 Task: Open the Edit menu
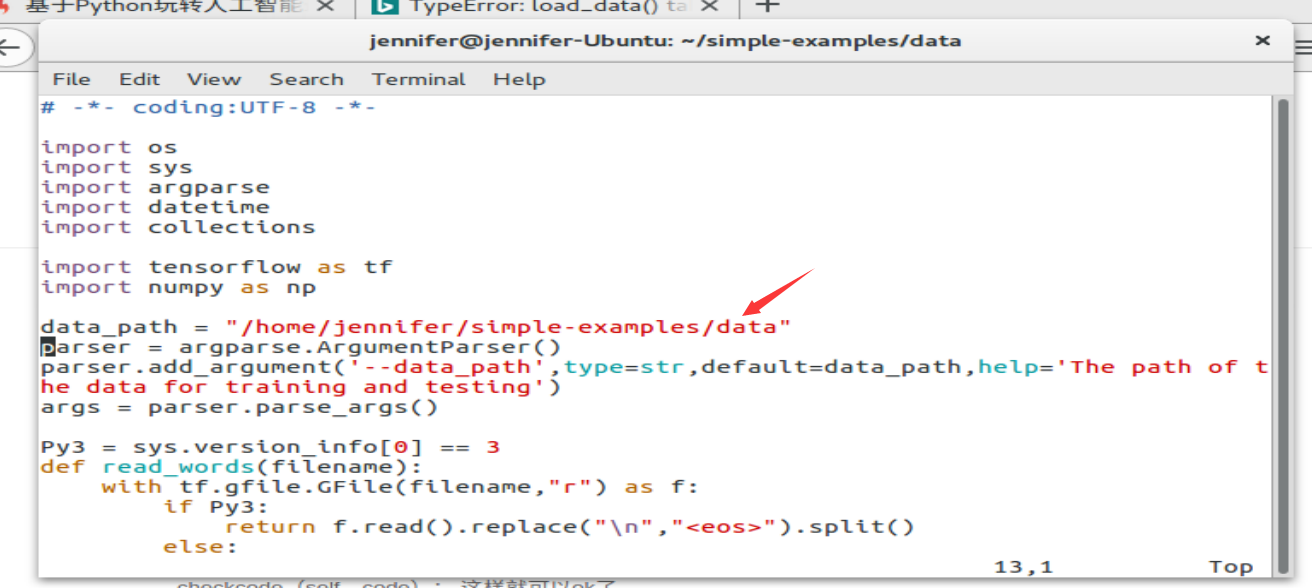[140, 79]
